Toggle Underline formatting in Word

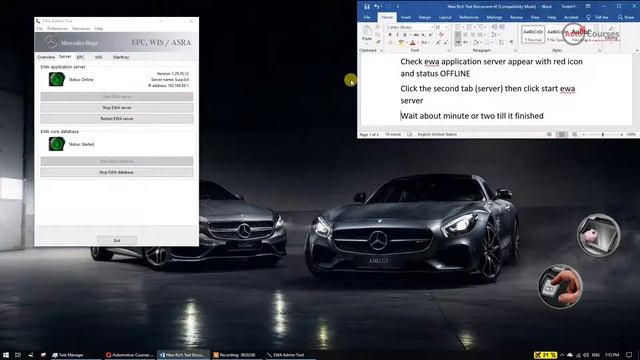pyautogui.click(x=404, y=35)
